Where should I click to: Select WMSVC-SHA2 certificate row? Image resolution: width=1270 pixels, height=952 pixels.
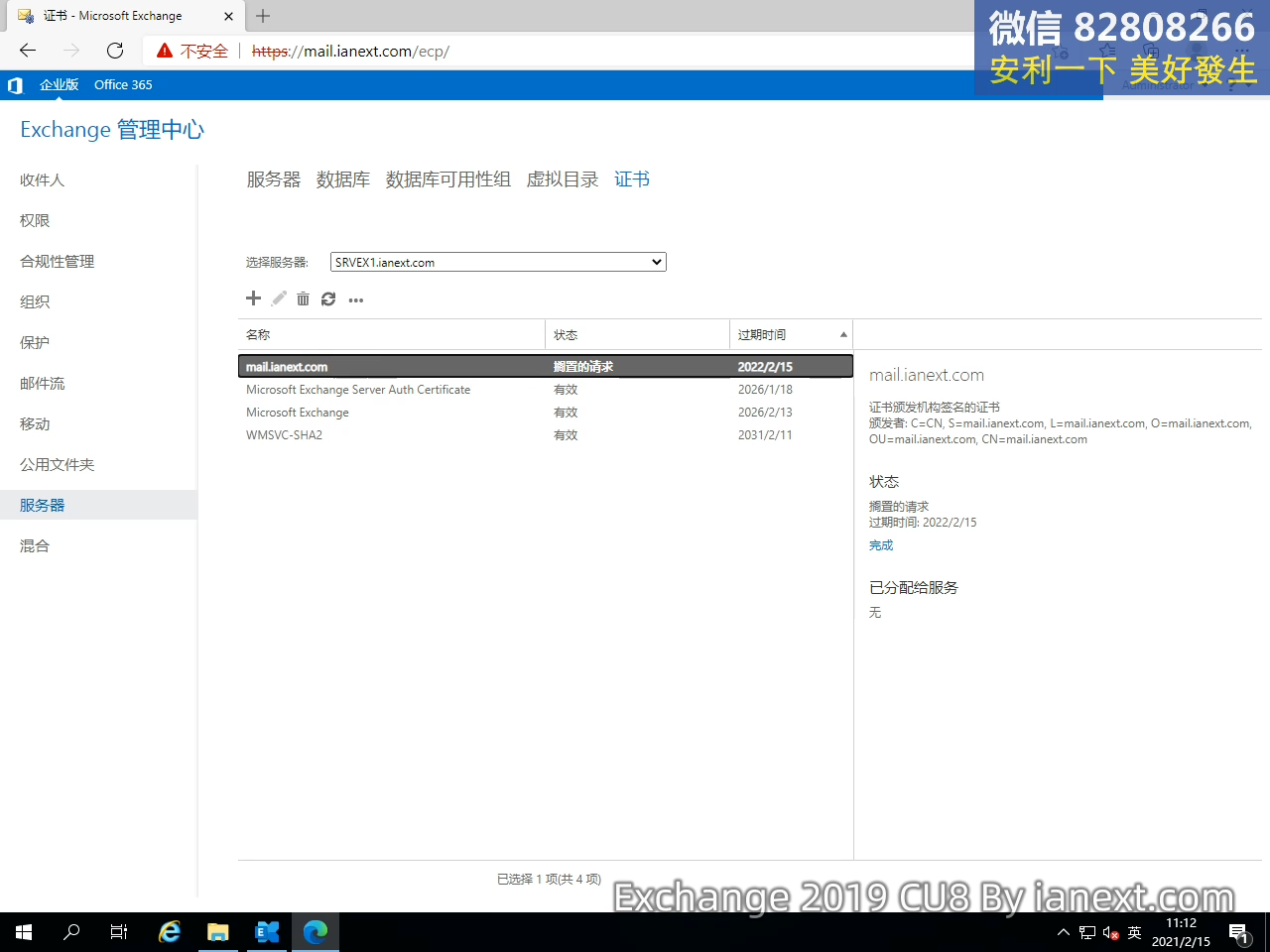tap(546, 435)
